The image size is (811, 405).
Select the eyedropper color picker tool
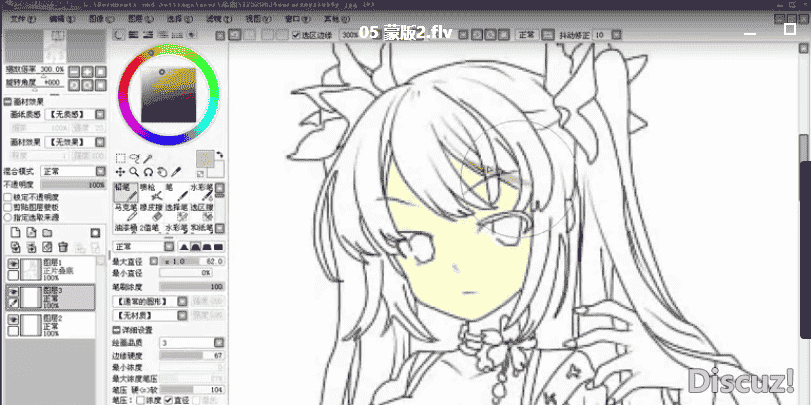(176, 172)
